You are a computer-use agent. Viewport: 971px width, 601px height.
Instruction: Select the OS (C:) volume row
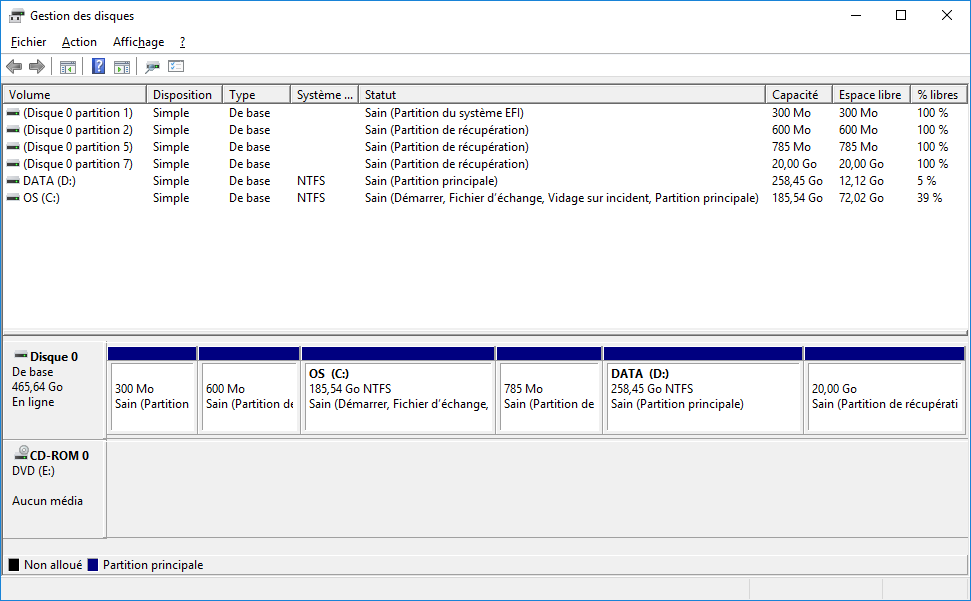pyautogui.click(x=485, y=198)
